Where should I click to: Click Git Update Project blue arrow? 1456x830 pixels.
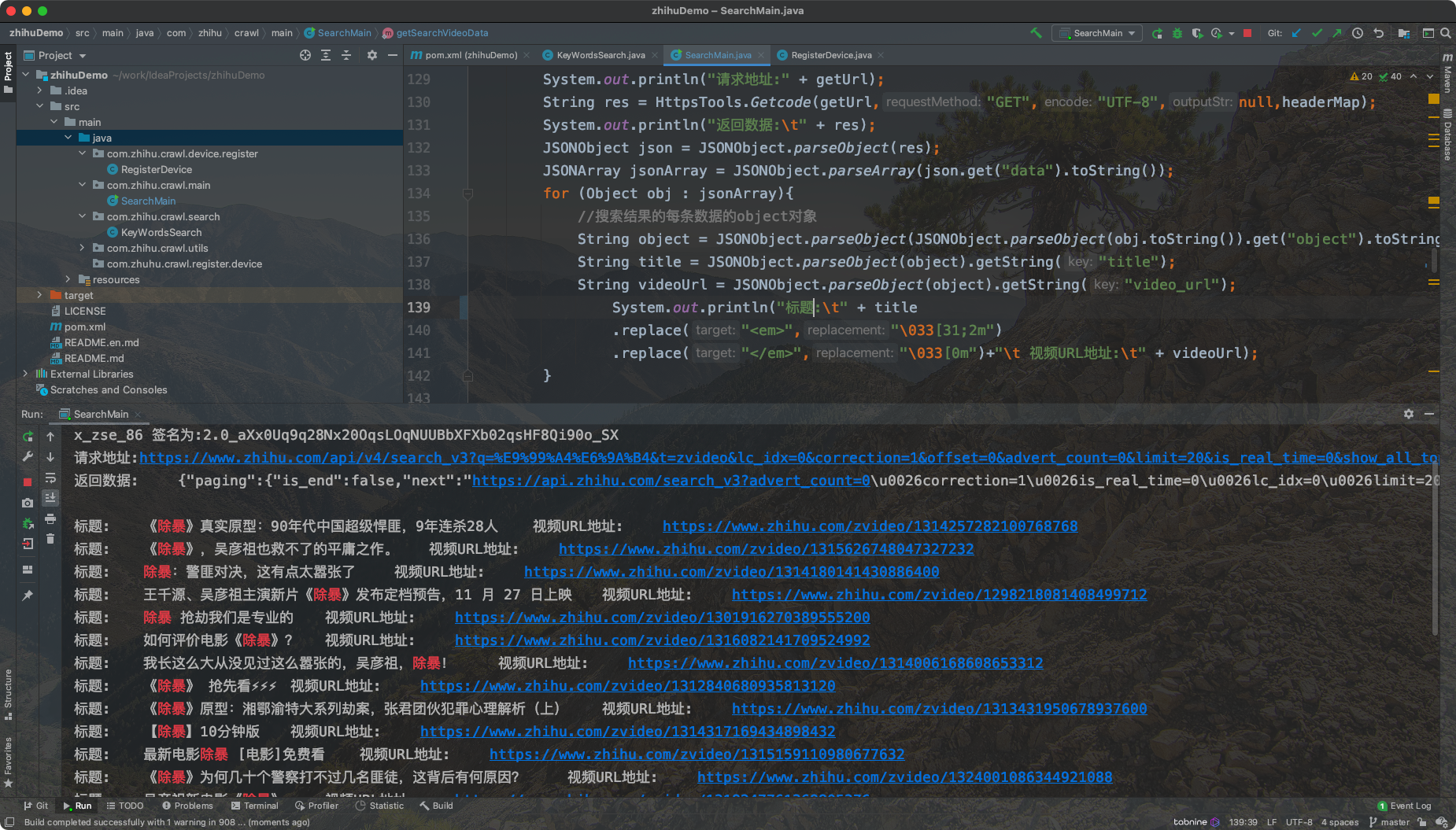tap(1296, 33)
